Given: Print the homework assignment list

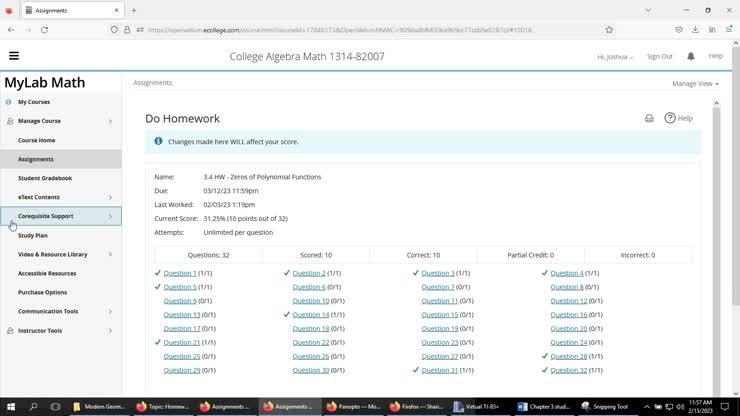Looking at the screenshot, I should coord(649,118).
